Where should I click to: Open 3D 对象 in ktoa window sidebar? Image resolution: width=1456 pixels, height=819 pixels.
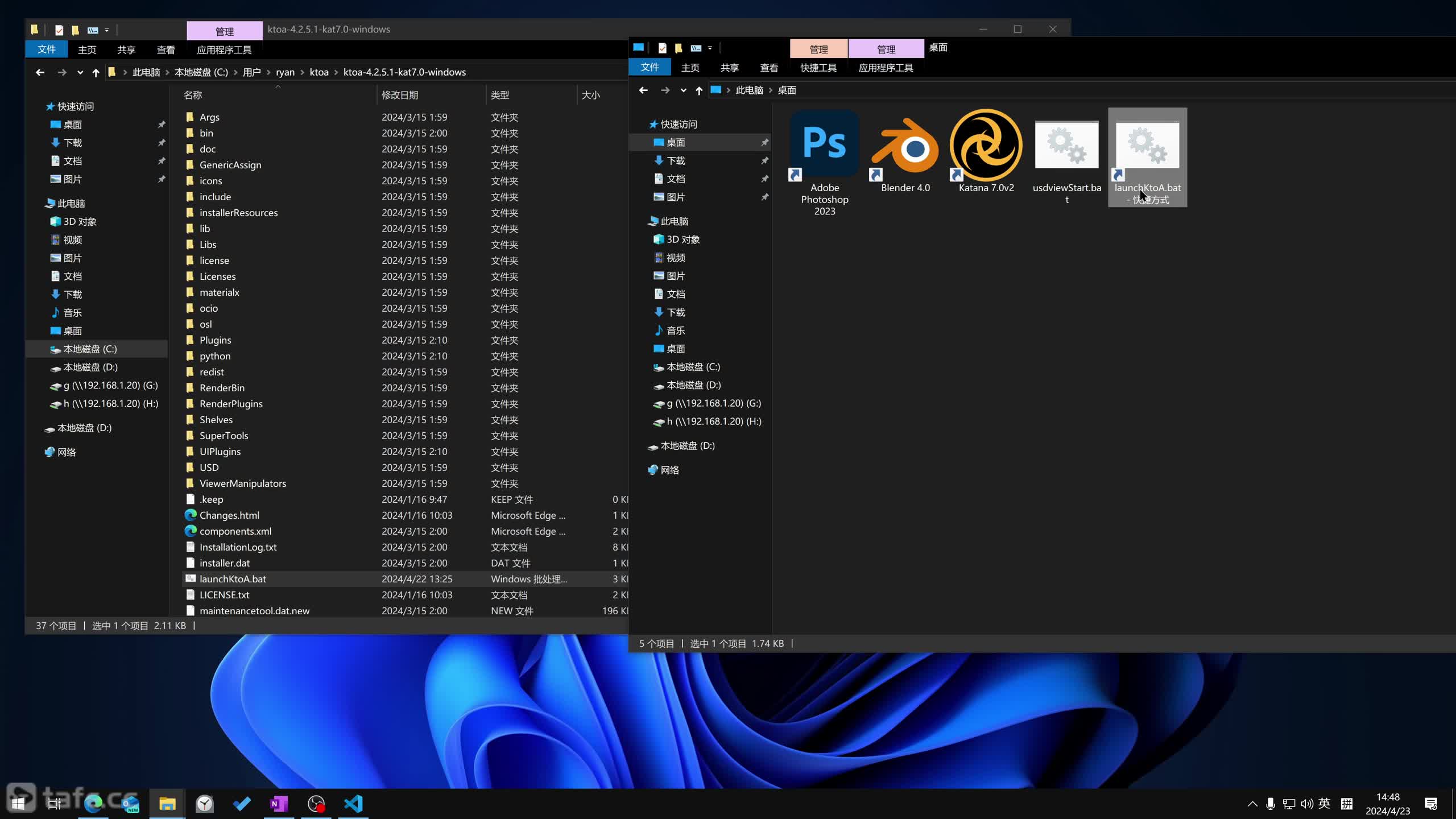point(80,222)
